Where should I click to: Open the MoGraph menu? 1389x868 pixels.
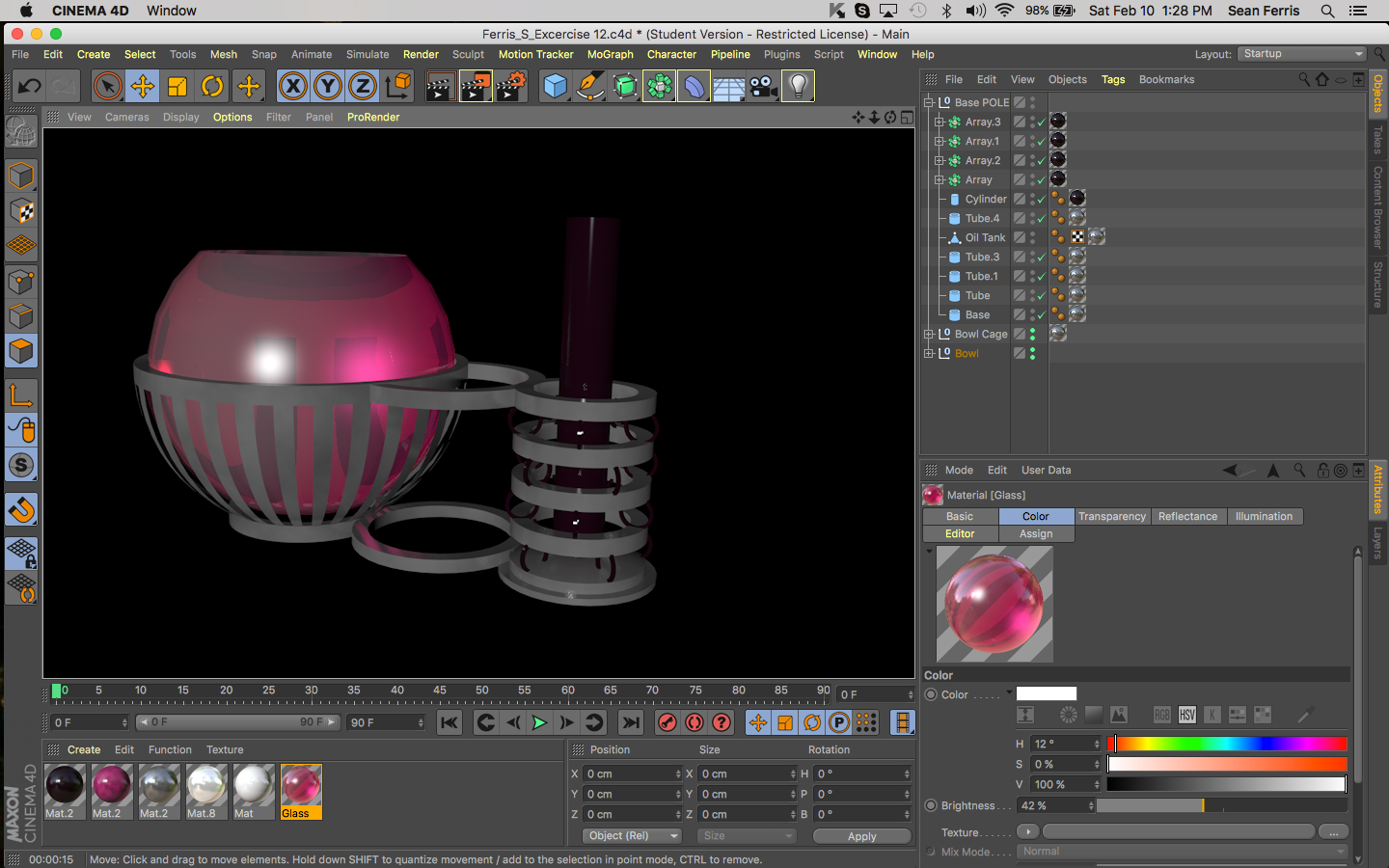(610, 55)
